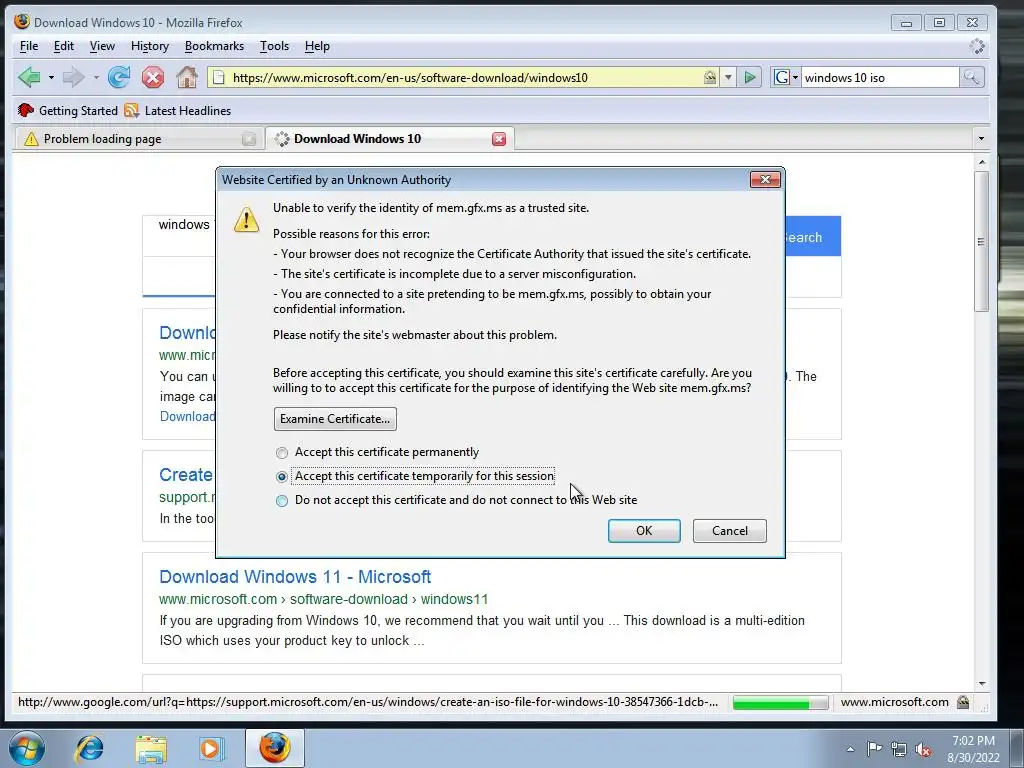Open the View menu
Image resolution: width=1024 pixels, height=768 pixels.
[x=102, y=46]
